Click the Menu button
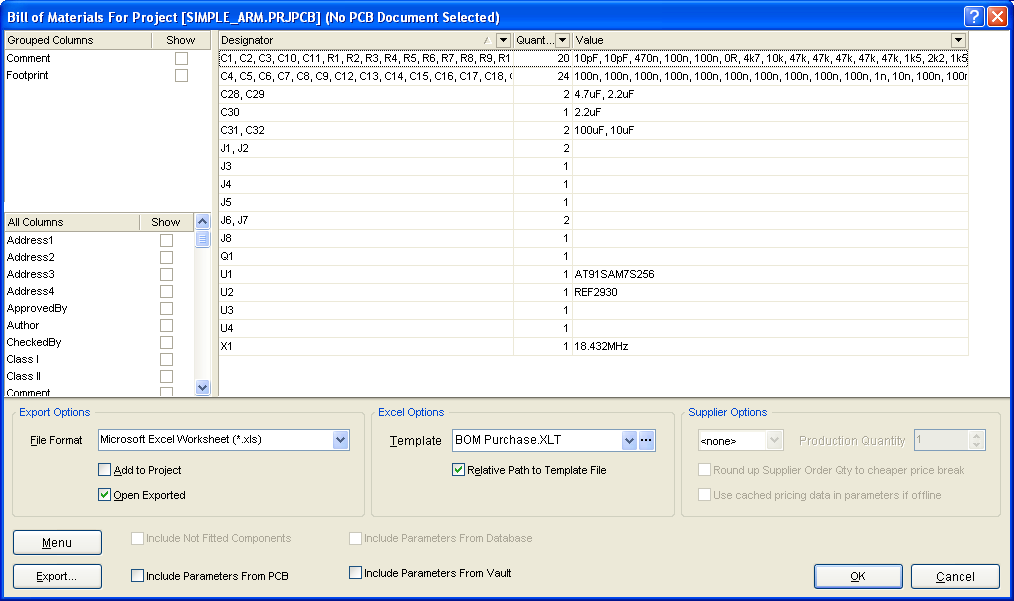1014x601 pixels. (x=58, y=542)
